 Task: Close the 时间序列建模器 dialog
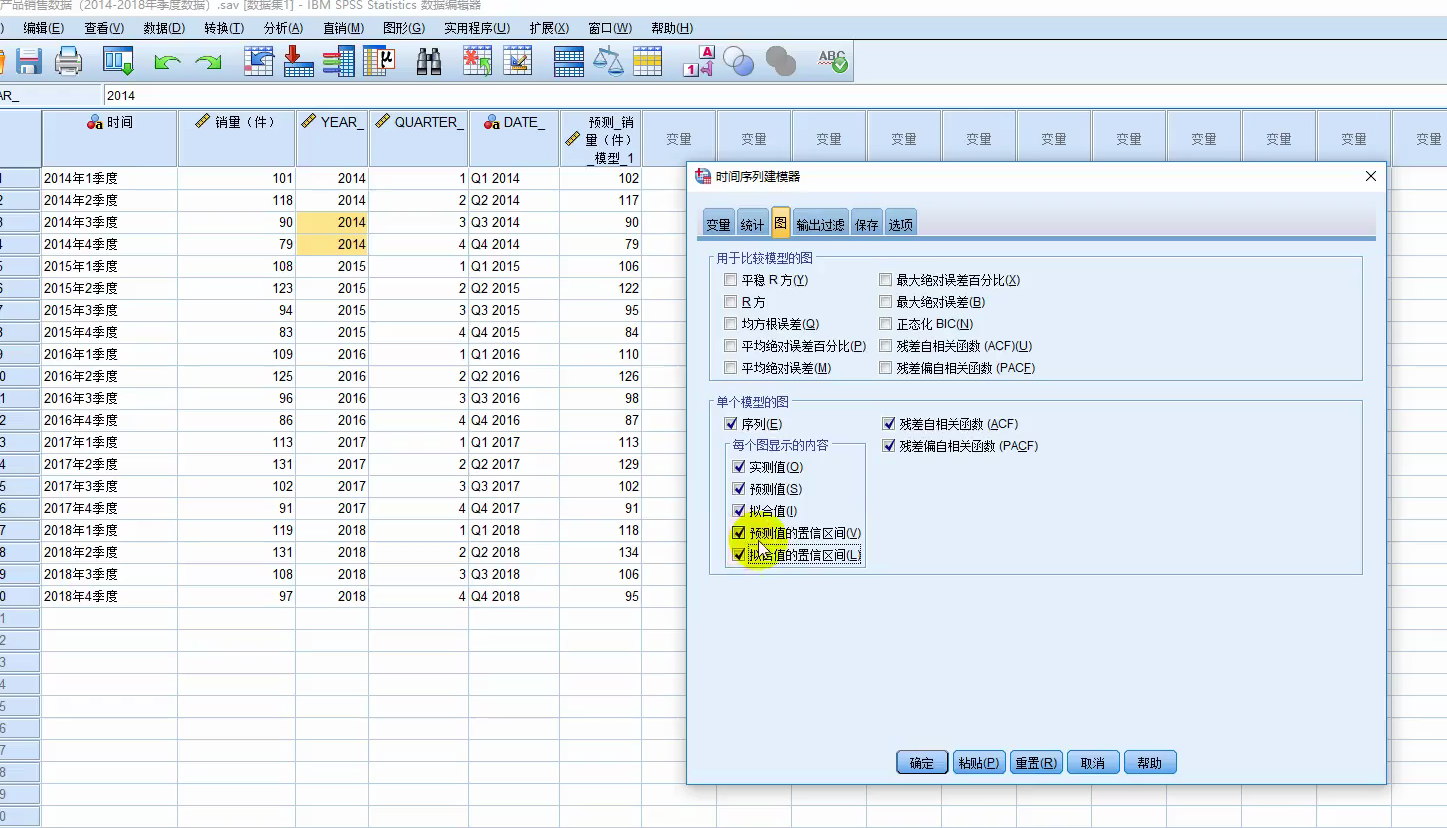(x=1371, y=176)
